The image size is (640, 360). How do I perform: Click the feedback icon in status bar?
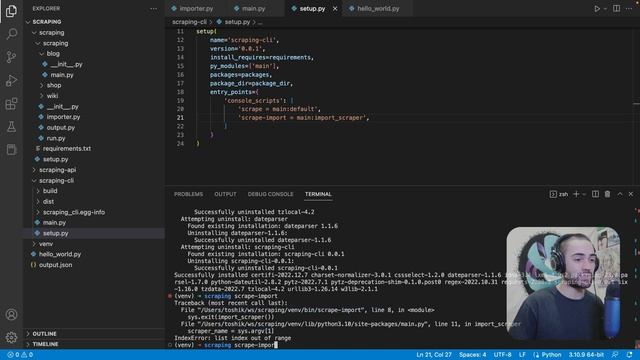click(x=615, y=355)
